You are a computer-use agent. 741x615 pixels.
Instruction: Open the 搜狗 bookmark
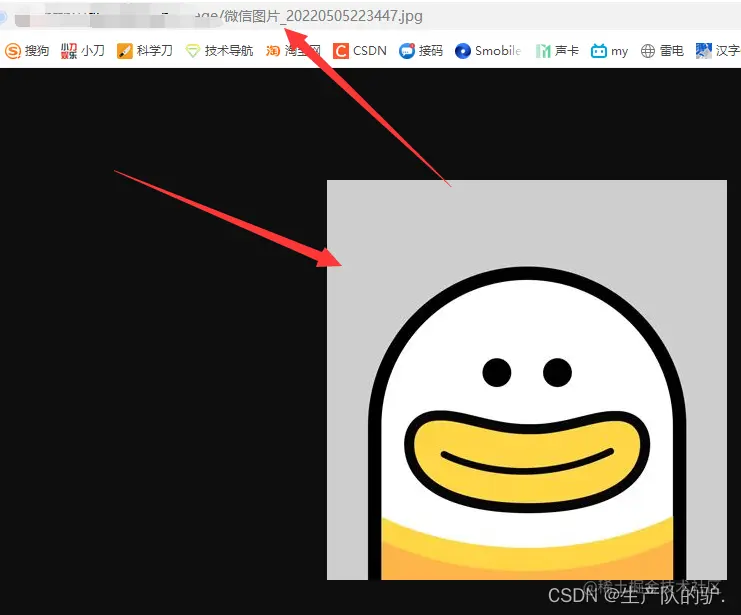27,51
